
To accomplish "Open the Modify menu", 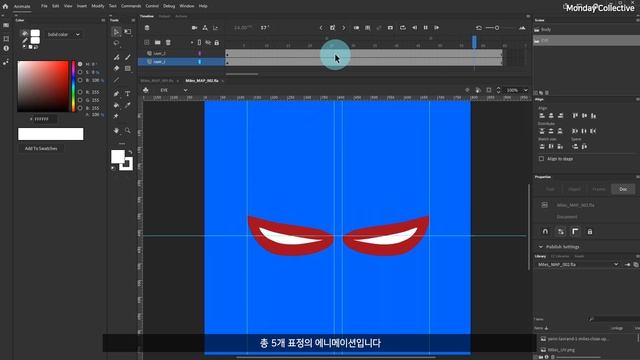I will (x=98, y=6).
